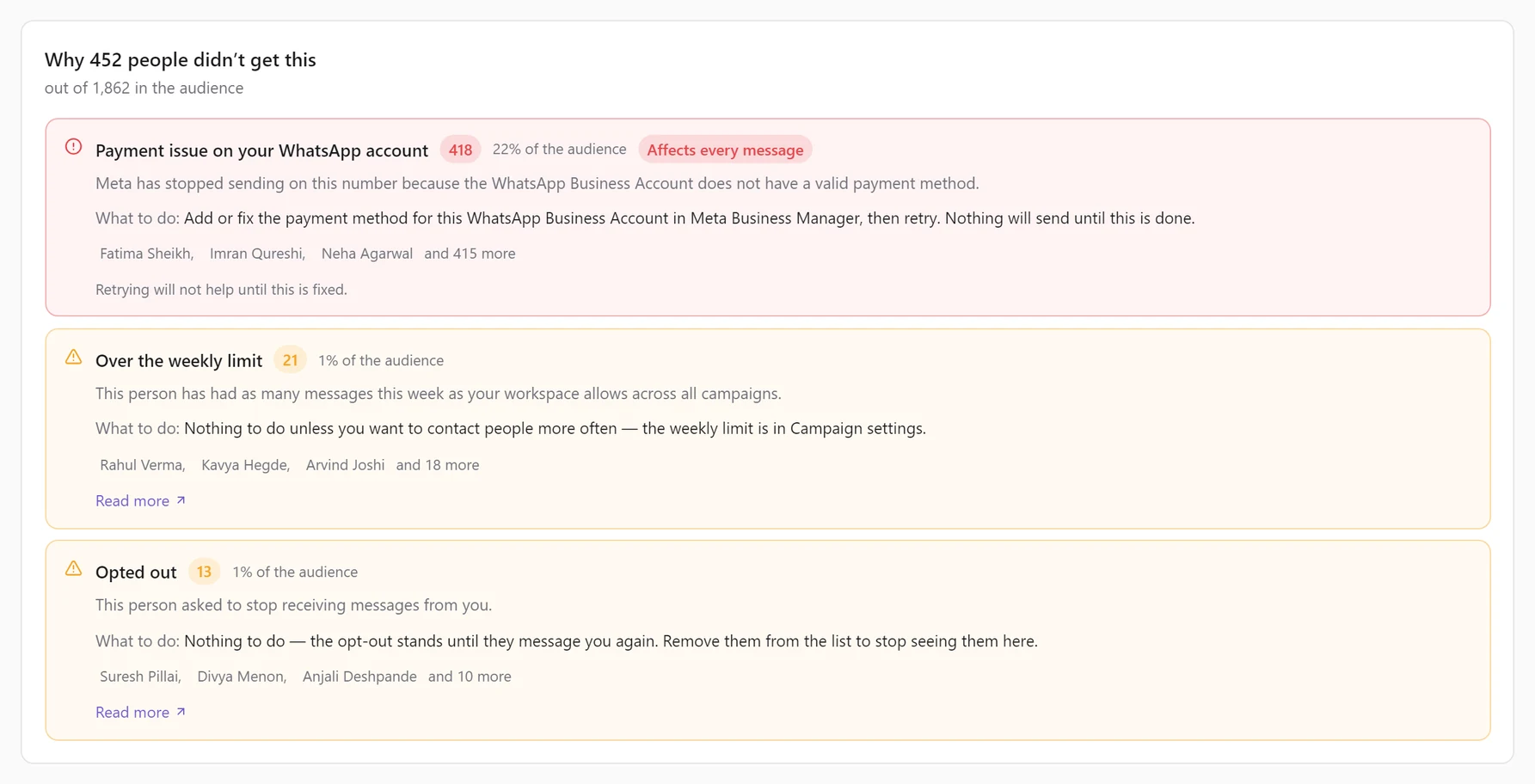Viewport: 1535px width, 784px height.
Task: Click the Payment issue on your WhatsApp account heading
Action: click(261, 150)
